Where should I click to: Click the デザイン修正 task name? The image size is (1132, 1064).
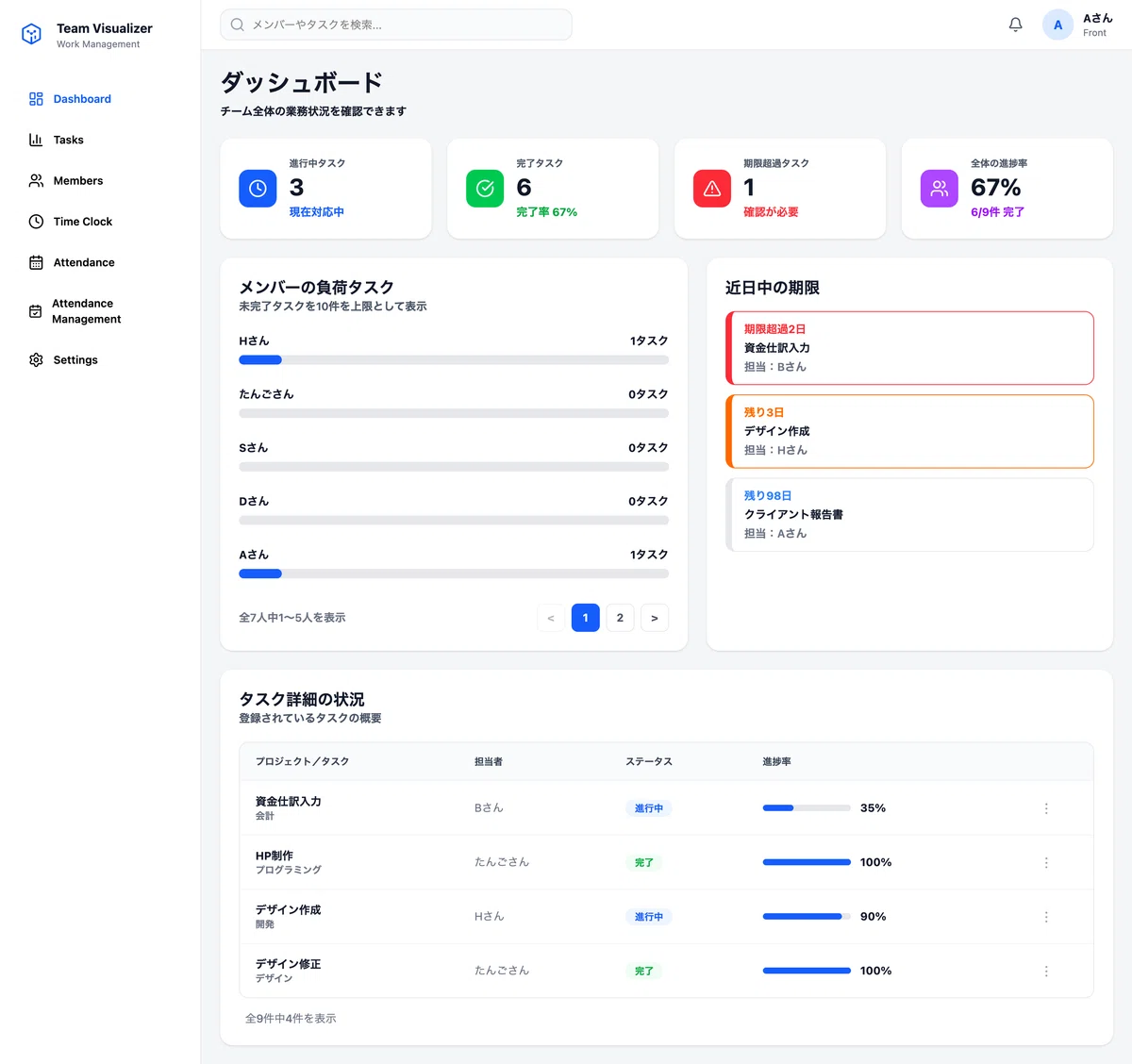(289, 964)
